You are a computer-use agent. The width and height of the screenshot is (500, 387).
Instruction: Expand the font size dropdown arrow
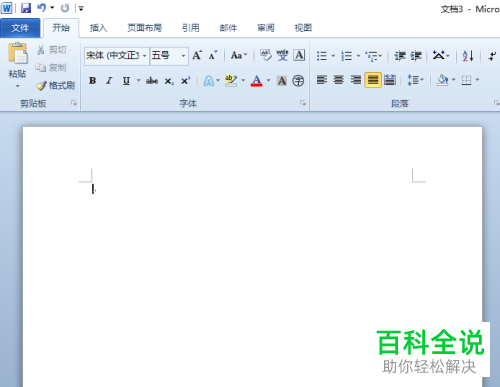[183, 56]
